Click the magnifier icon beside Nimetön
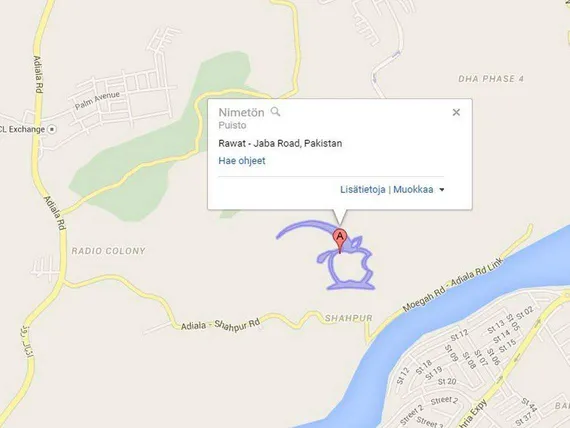This screenshot has height=428, width=570. pyautogui.click(x=275, y=112)
